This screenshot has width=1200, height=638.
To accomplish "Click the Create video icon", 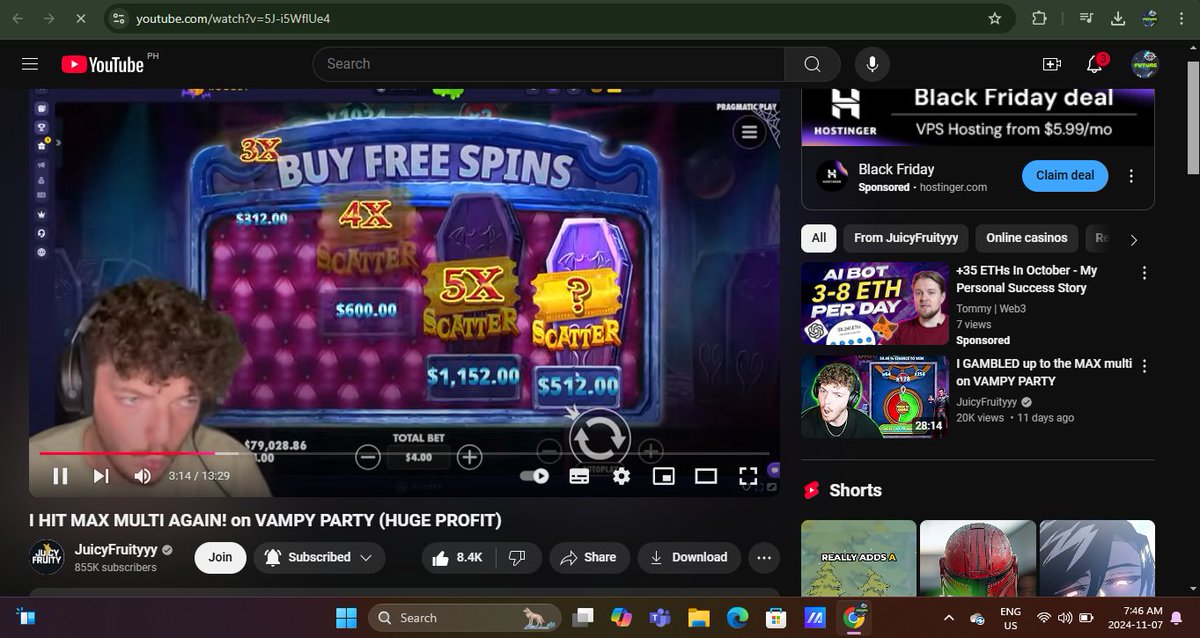I will (1051, 63).
